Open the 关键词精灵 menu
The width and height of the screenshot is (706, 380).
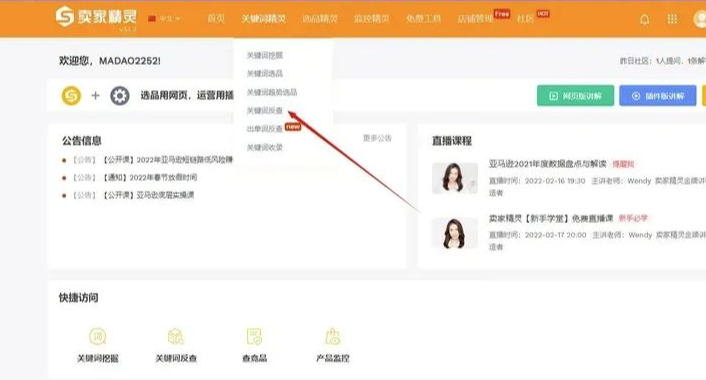pyautogui.click(x=263, y=18)
